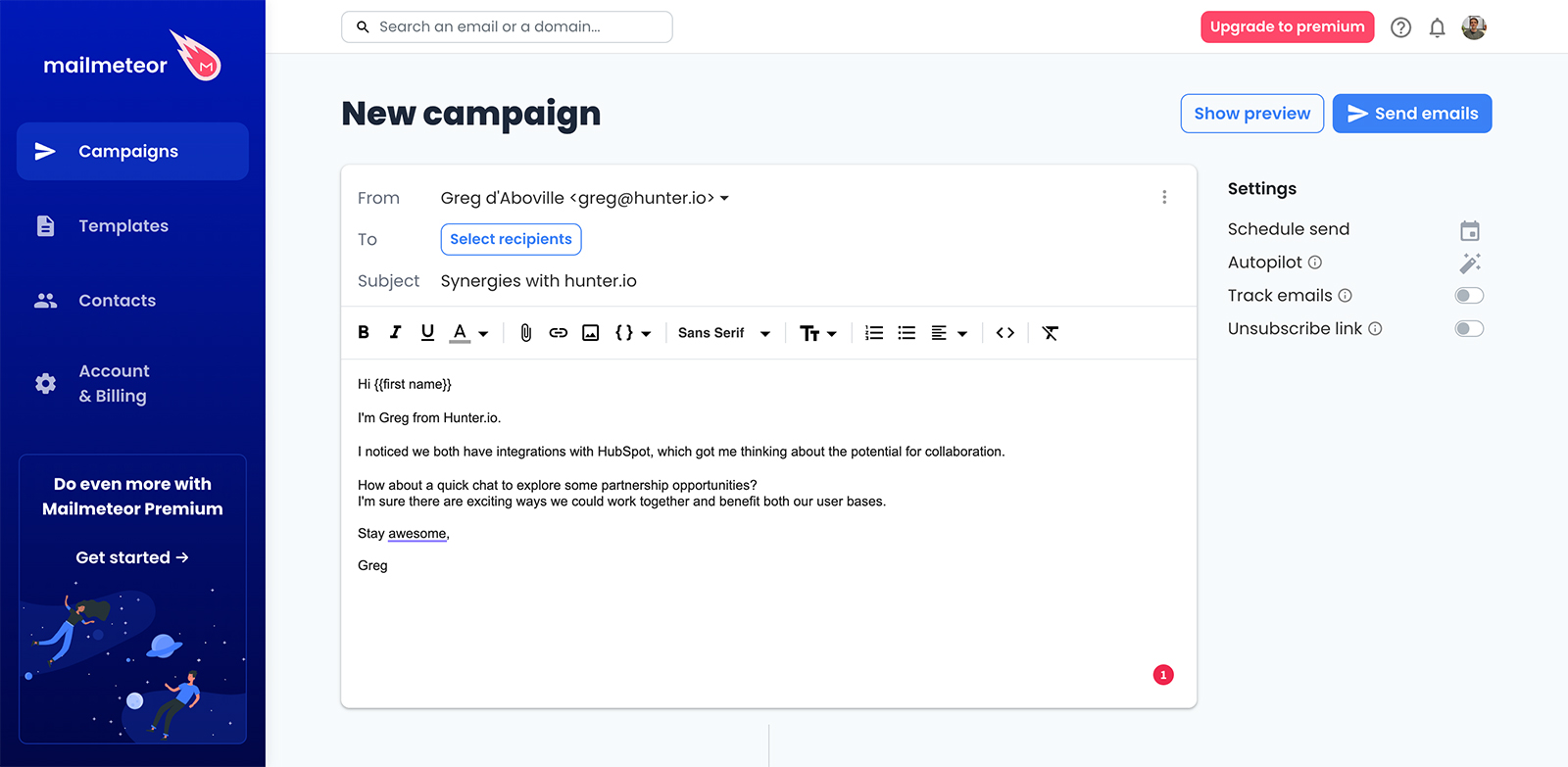Open the schedule send calendar

tap(1470, 230)
